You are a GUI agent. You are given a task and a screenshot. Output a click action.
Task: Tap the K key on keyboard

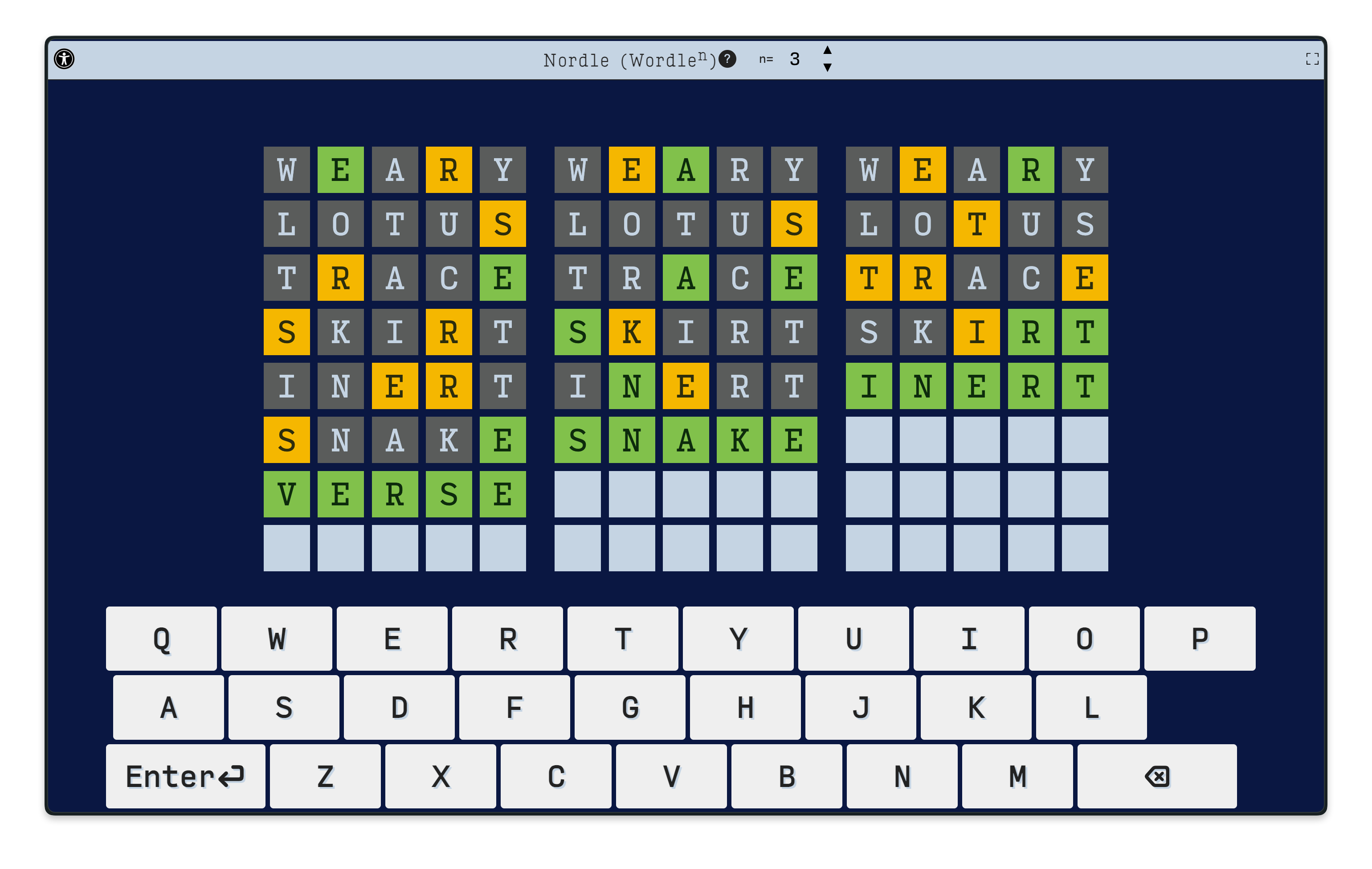point(976,707)
